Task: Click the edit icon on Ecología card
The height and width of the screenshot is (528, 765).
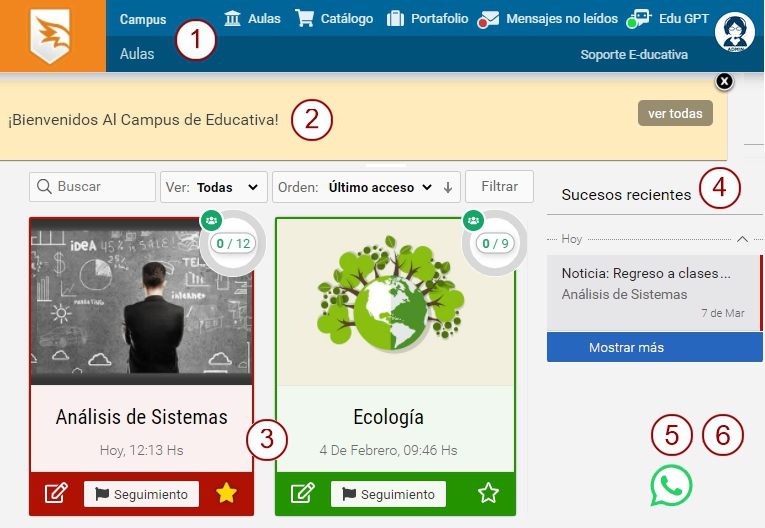Action: (303, 494)
